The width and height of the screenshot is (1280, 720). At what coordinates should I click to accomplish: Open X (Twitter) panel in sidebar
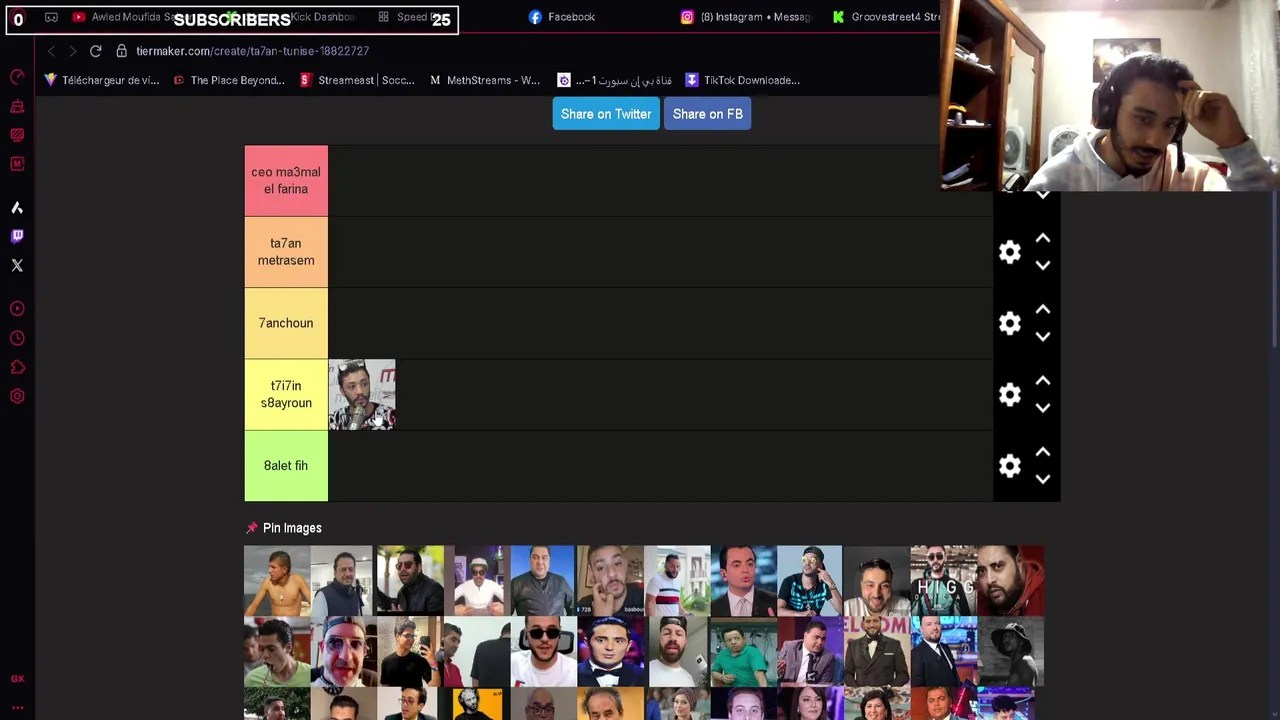click(x=17, y=265)
